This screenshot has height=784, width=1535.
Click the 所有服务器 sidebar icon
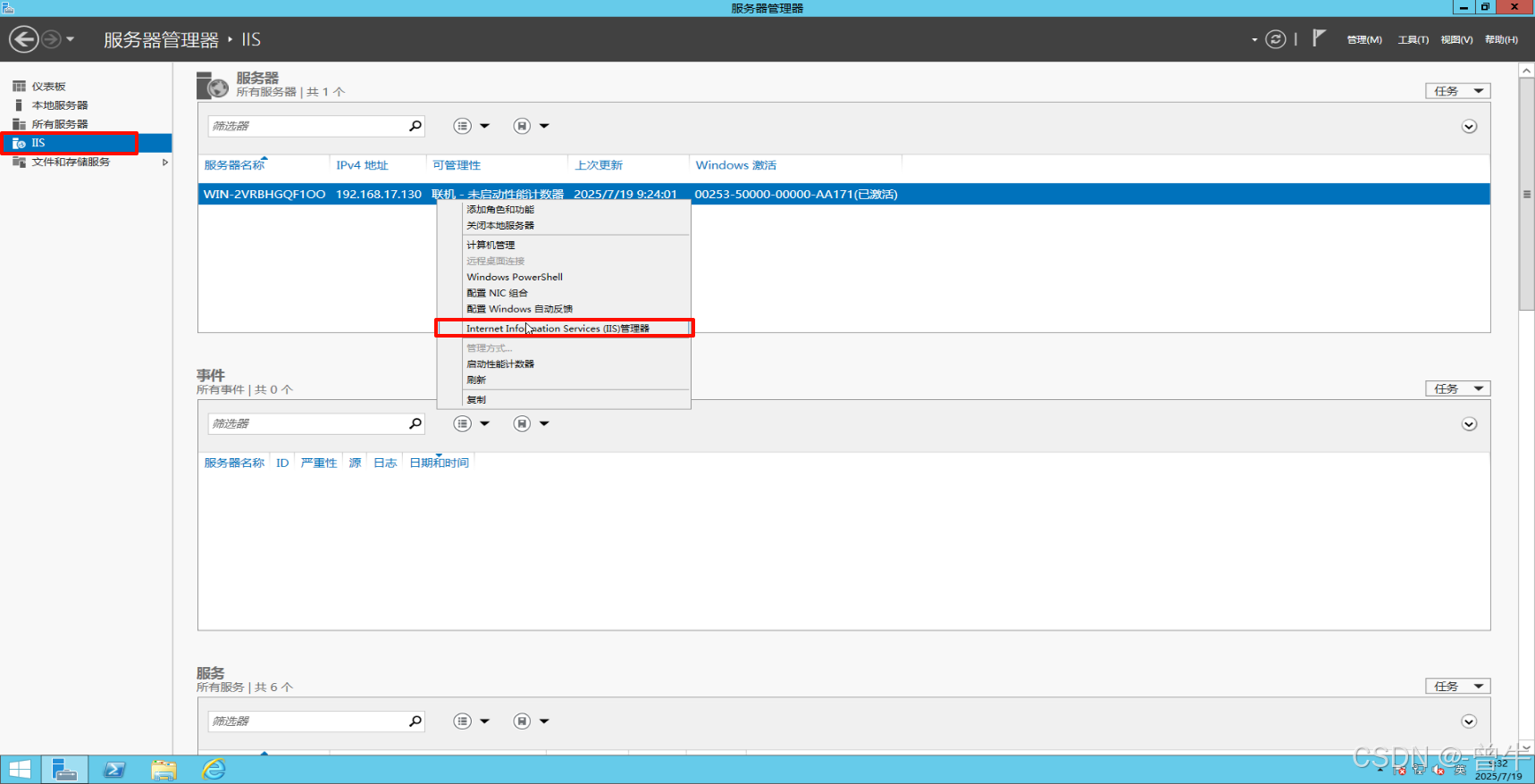19,124
